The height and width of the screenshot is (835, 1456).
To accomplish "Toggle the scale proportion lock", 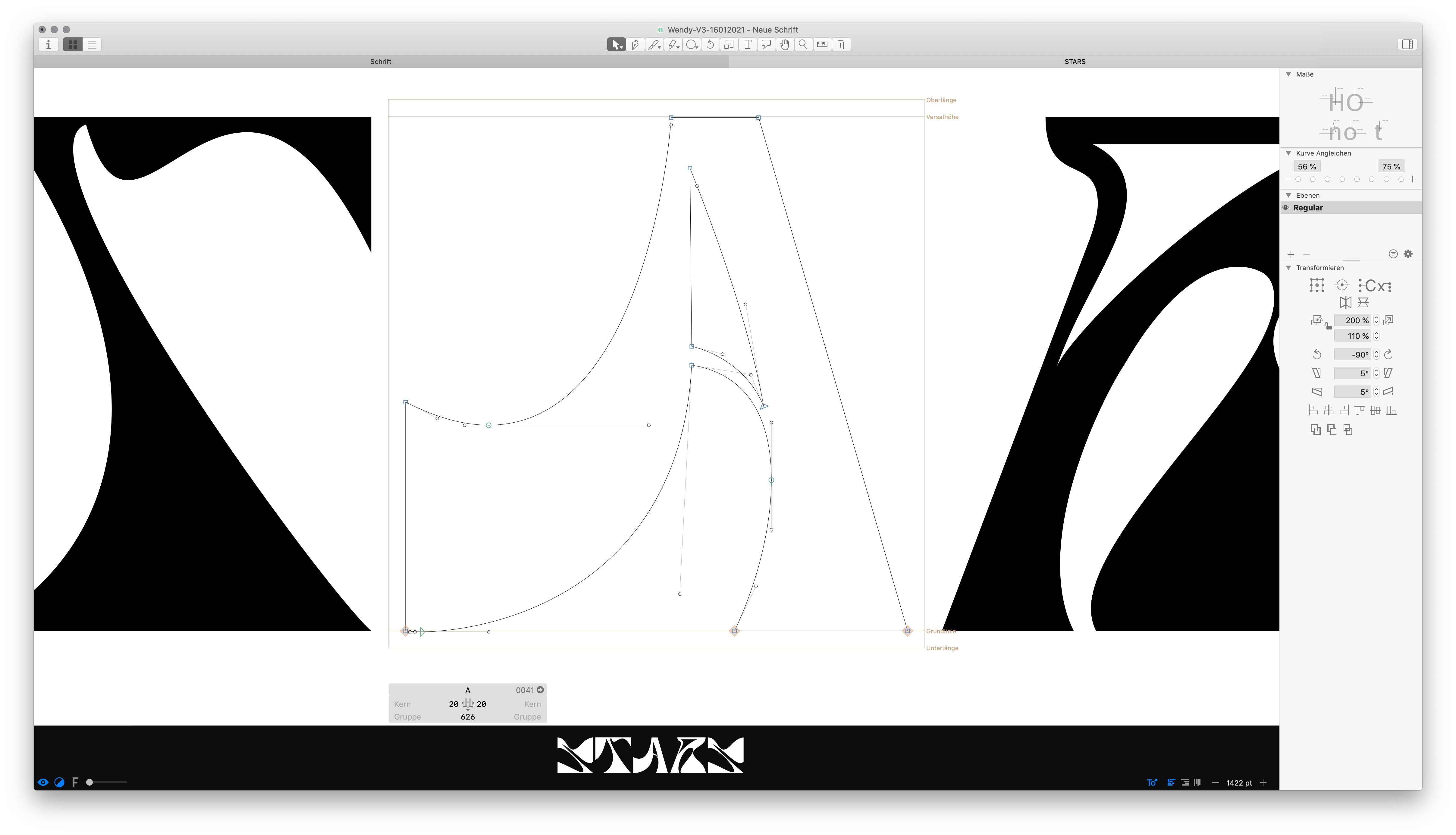I will [x=1328, y=326].
